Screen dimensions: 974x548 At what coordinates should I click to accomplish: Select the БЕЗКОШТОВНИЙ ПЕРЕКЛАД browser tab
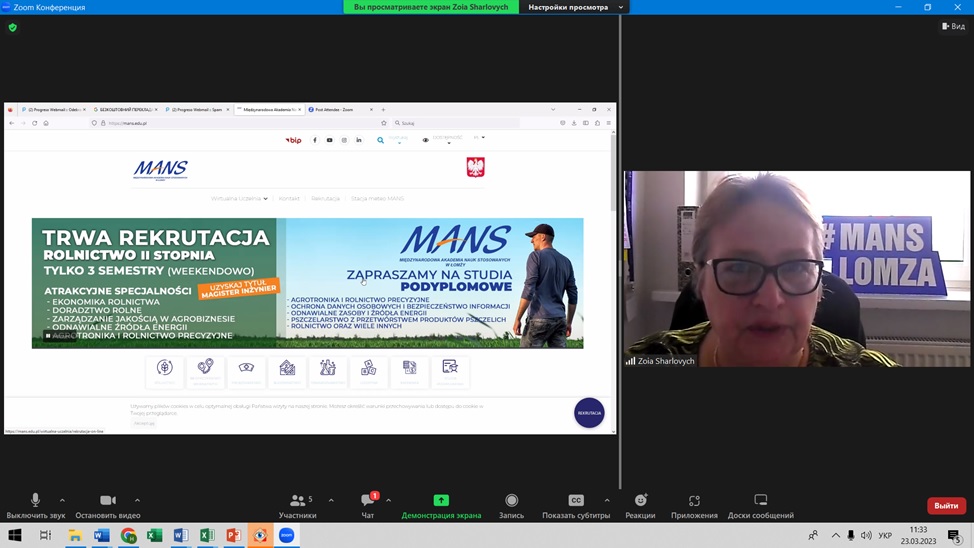[124, 109]
